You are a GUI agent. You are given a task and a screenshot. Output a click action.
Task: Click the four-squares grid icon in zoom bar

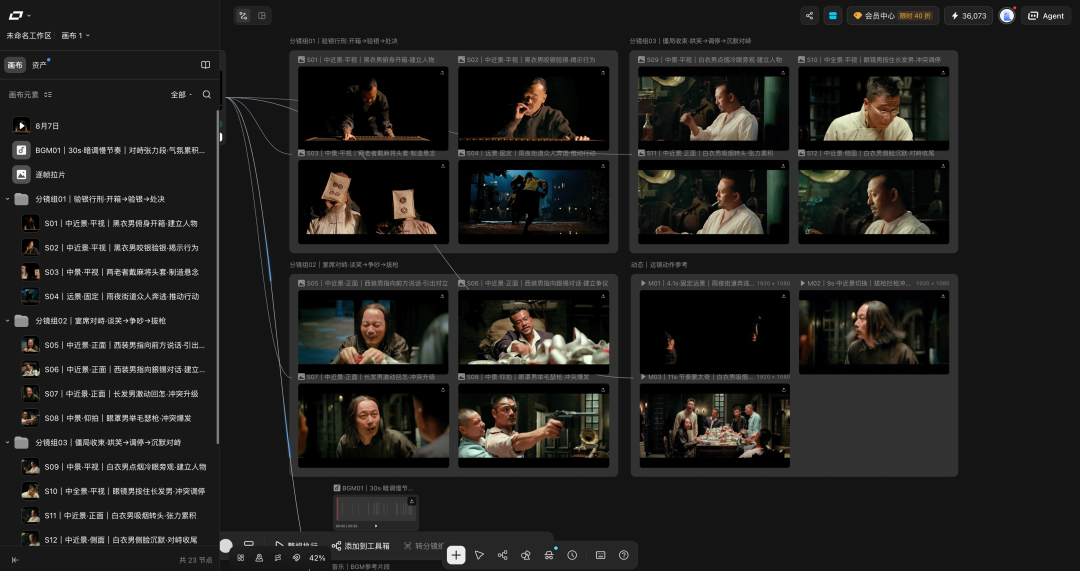(240, 558)
